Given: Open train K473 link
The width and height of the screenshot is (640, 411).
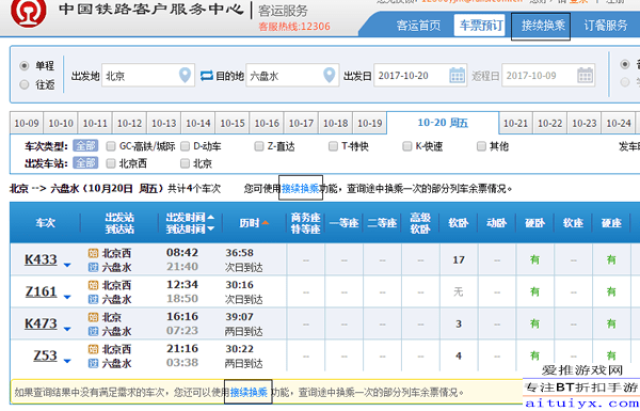Looking at the screenshot, I should 41,323.
